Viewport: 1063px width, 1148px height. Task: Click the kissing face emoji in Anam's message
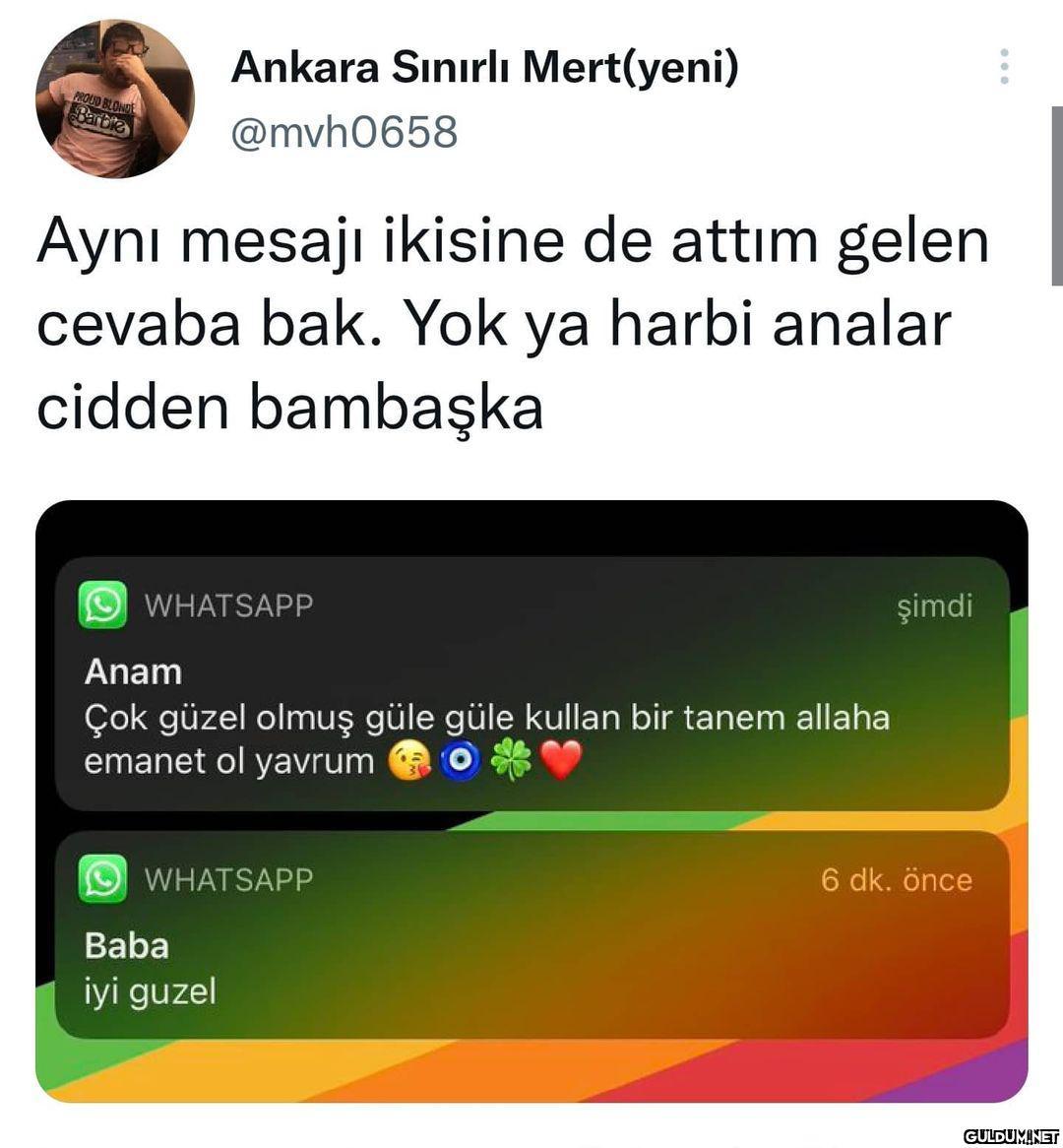409,761
